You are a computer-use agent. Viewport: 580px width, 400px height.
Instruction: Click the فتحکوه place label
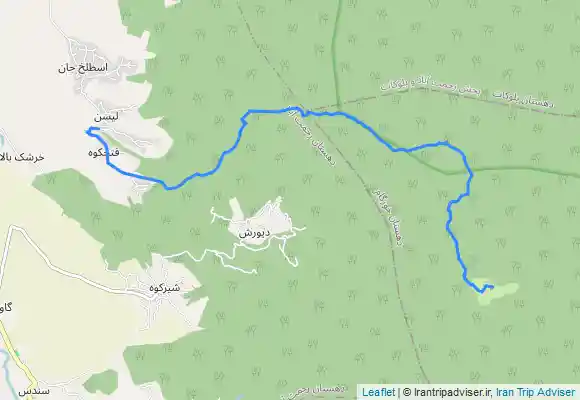pyautogui.click(x=104, y=152)
